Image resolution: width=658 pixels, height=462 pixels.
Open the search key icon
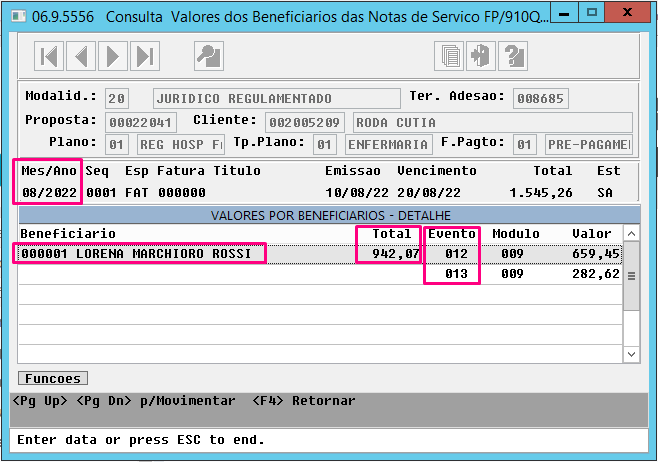click(x=209, y=56)
